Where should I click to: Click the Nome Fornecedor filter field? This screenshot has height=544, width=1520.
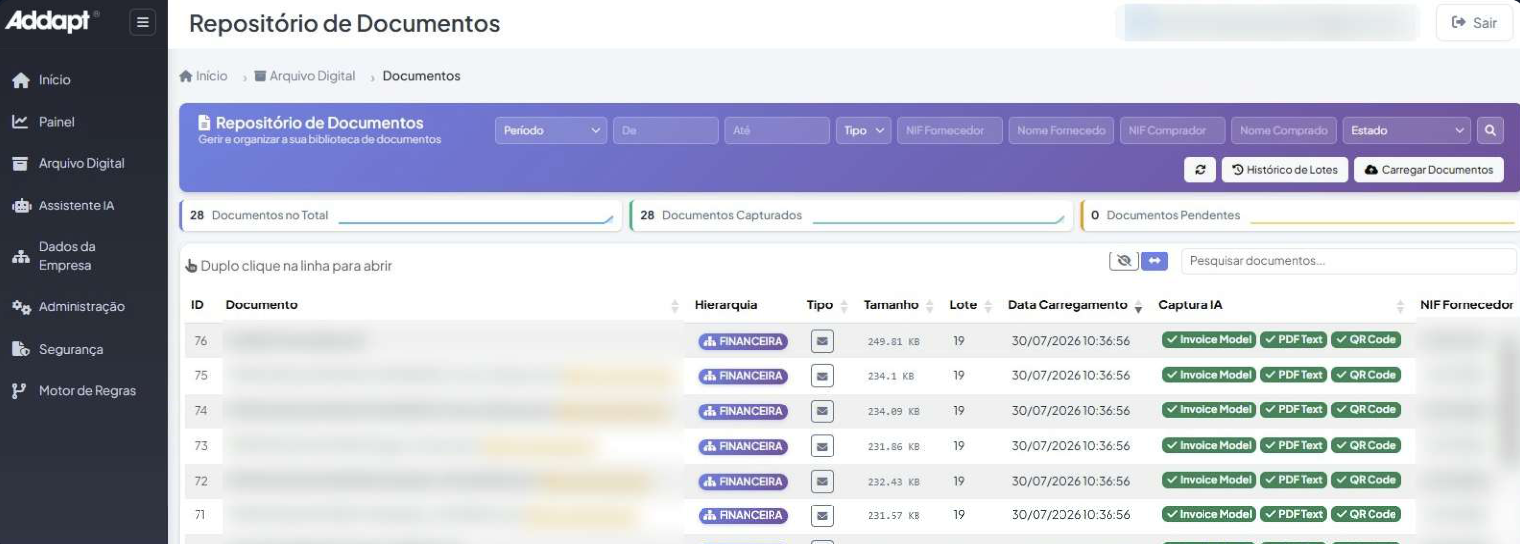tap(1061, 131)
